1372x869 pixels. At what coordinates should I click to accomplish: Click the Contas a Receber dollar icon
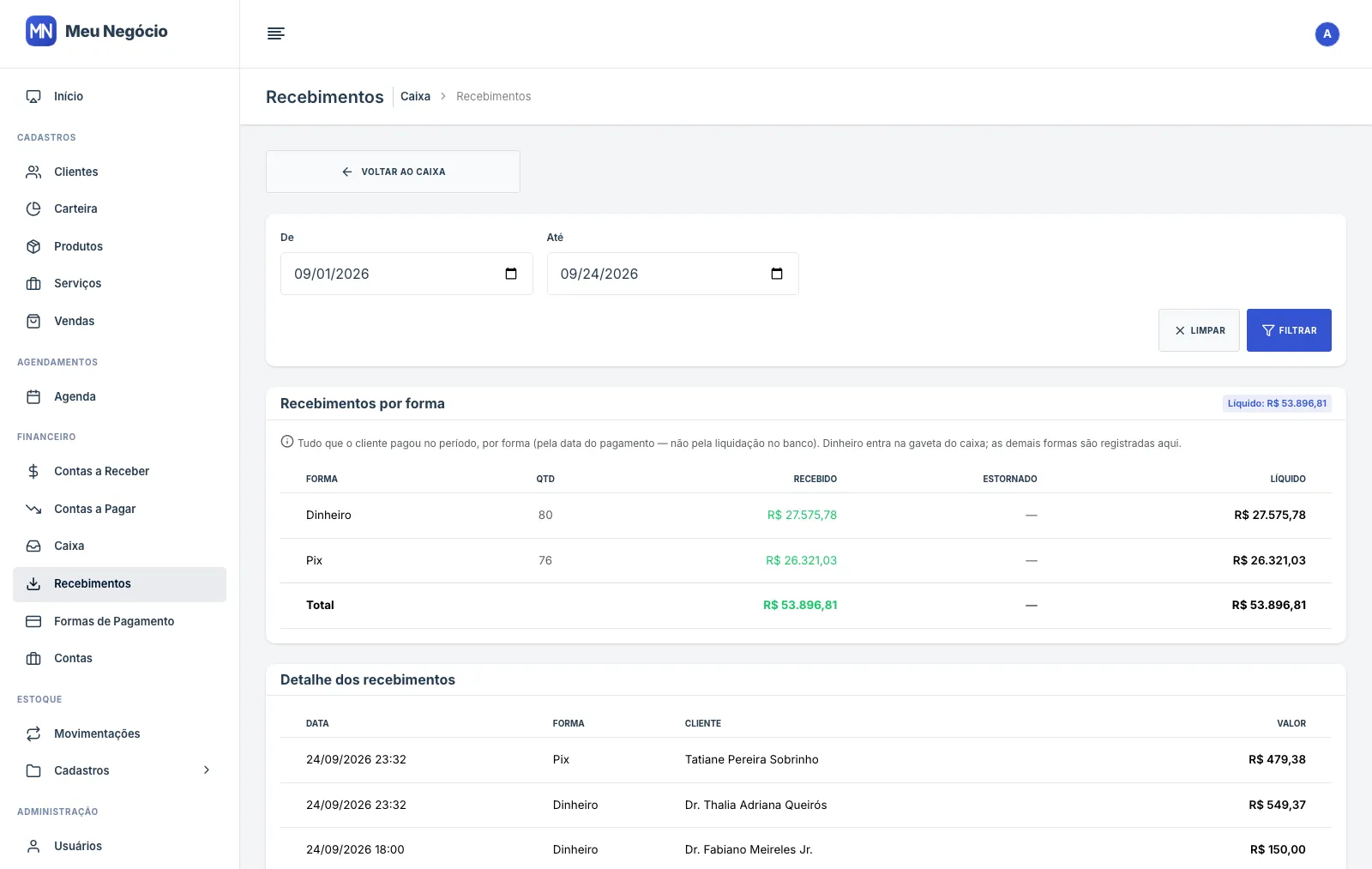pyautogui.click(x=33, y=471)
